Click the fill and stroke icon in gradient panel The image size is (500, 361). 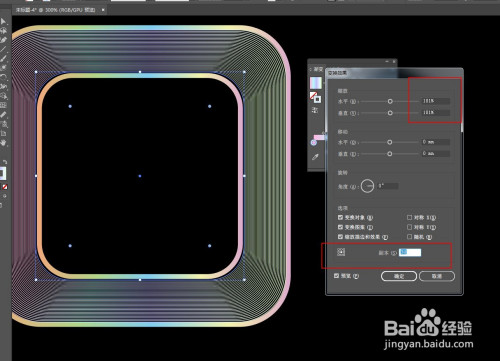pos(315,97)
